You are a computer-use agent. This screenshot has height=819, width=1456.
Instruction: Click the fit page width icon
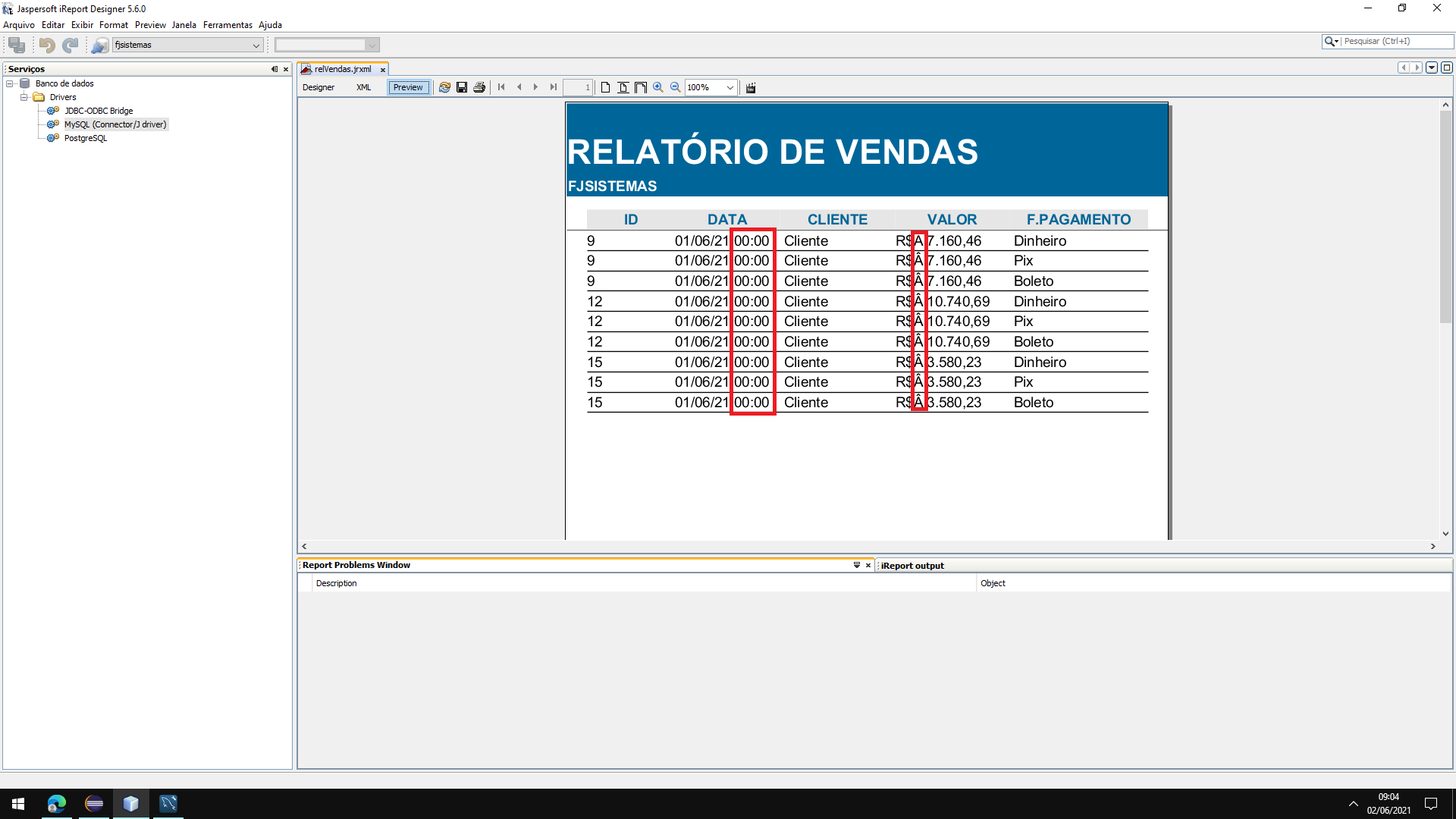pos(641,87)
